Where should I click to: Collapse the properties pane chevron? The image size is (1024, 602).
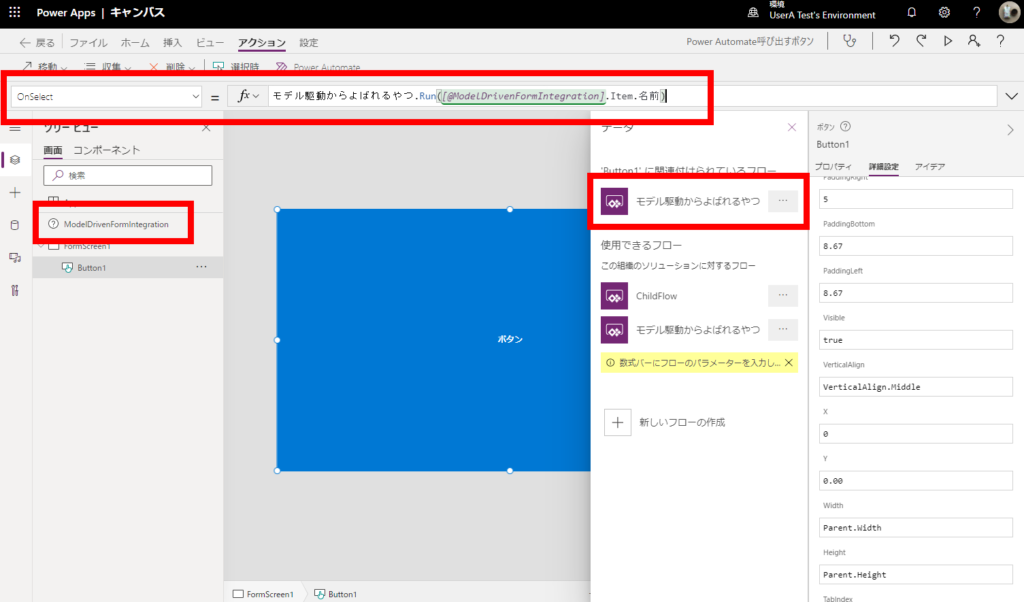click(1010, 130)
